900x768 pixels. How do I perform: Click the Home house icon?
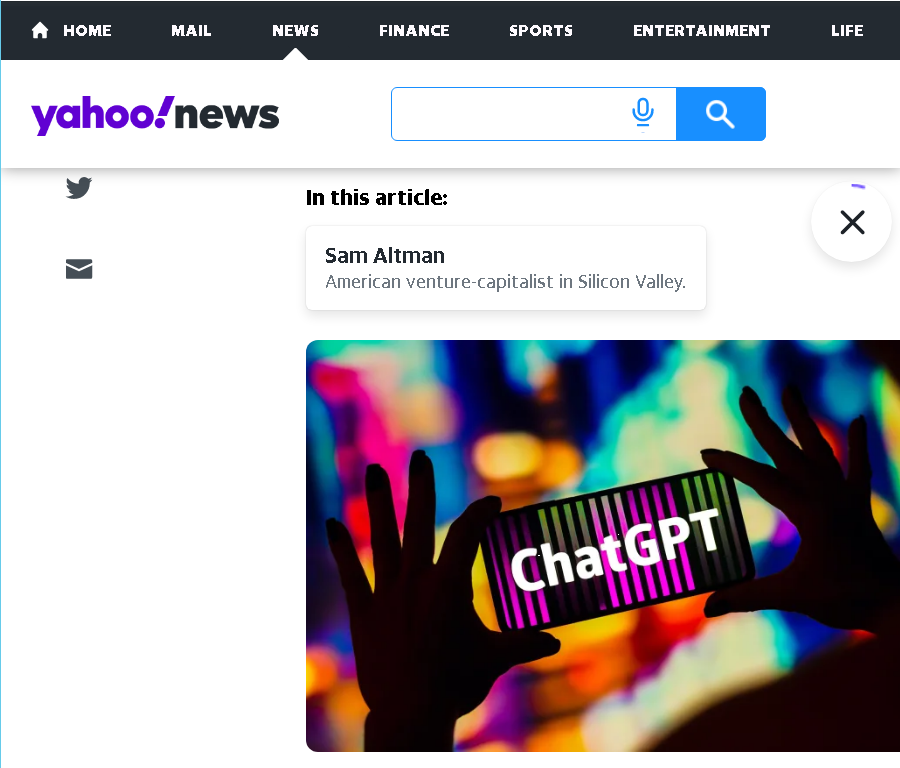pyautogui.click(x=40, y=30)
